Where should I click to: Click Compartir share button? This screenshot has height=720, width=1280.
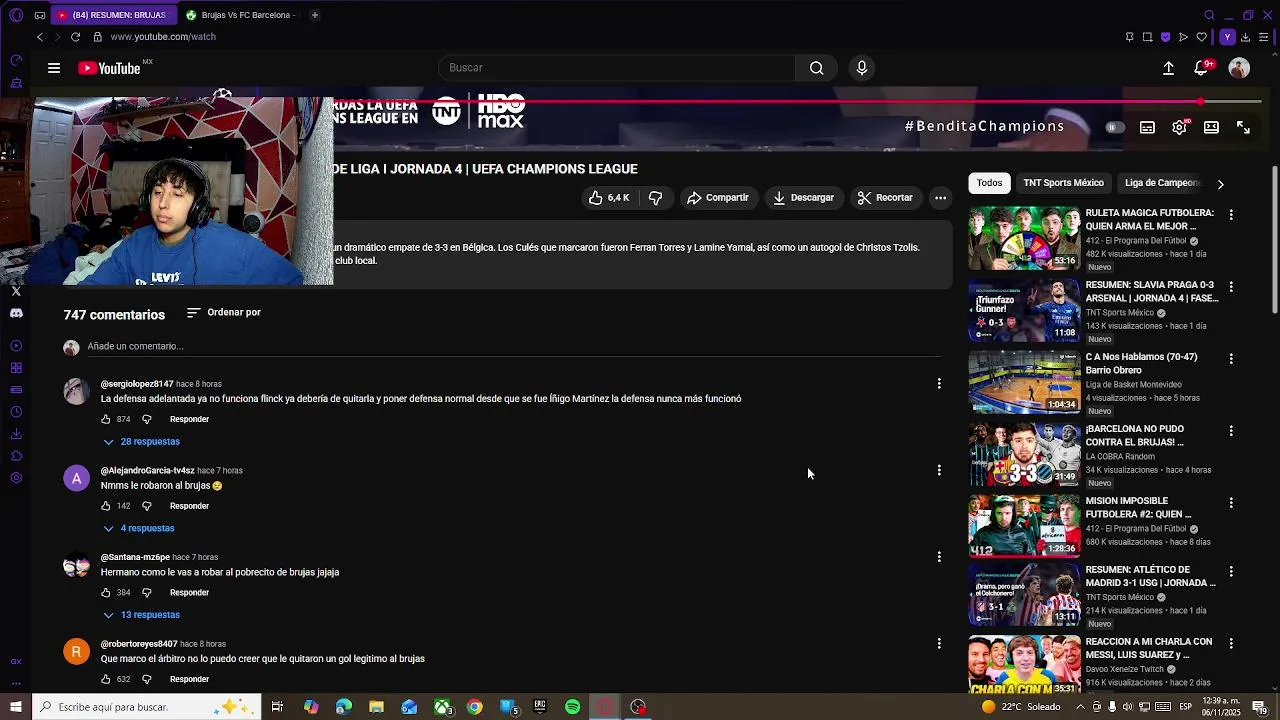coord(717,198)
